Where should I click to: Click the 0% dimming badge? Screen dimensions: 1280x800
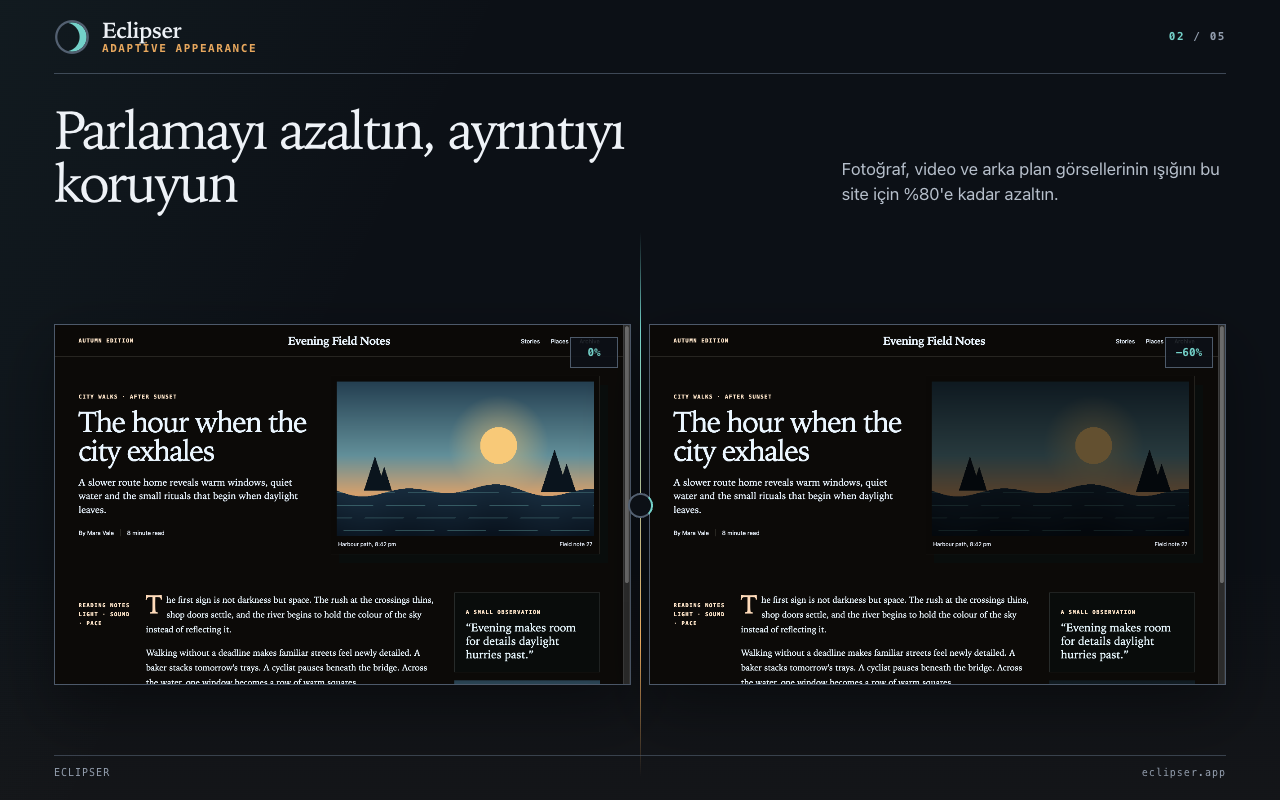point(594,352)
